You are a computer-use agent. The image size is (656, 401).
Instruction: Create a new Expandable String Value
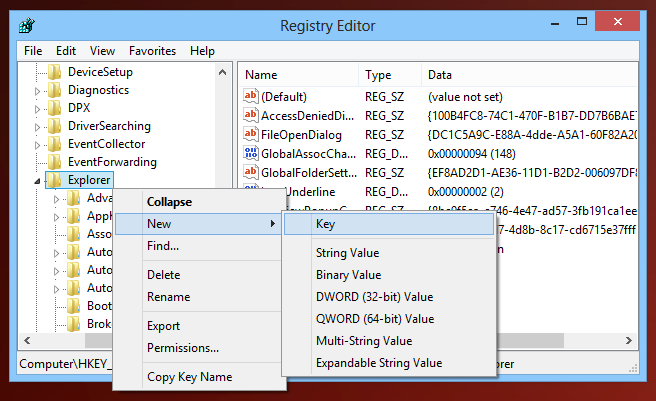click(389, 363)
